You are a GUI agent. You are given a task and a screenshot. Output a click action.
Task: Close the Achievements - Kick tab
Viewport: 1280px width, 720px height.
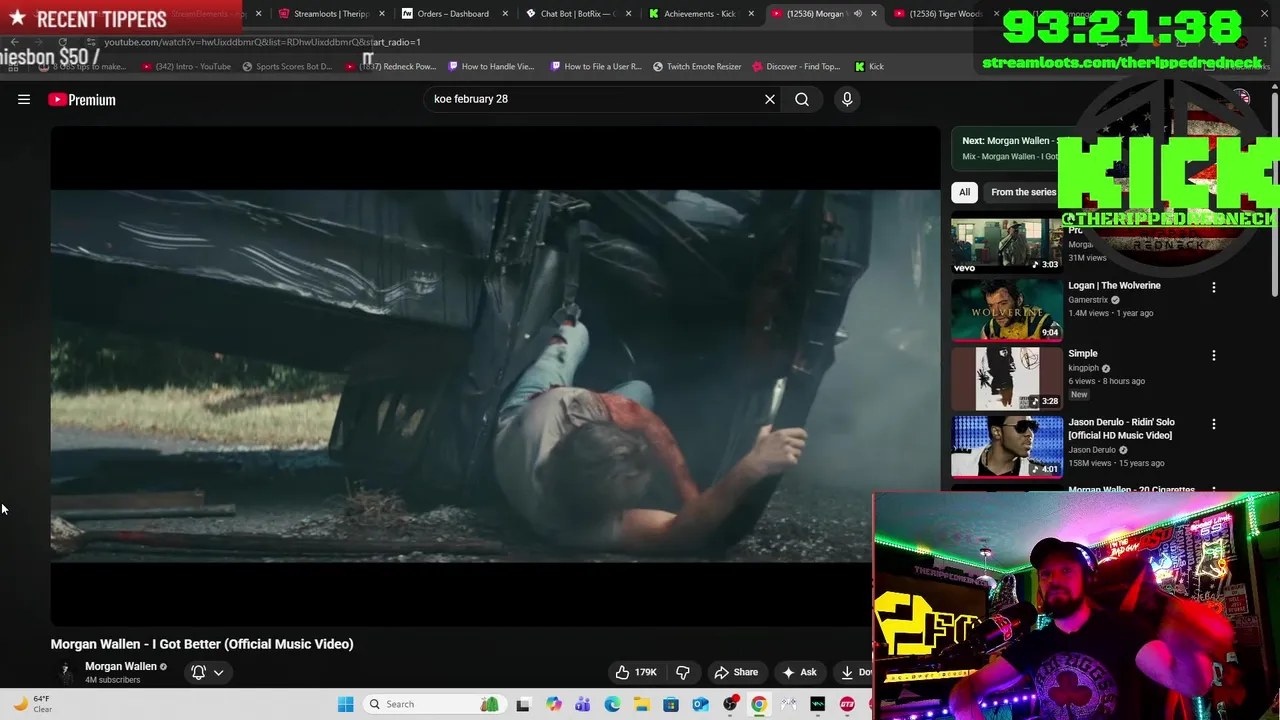pos(752,14)
